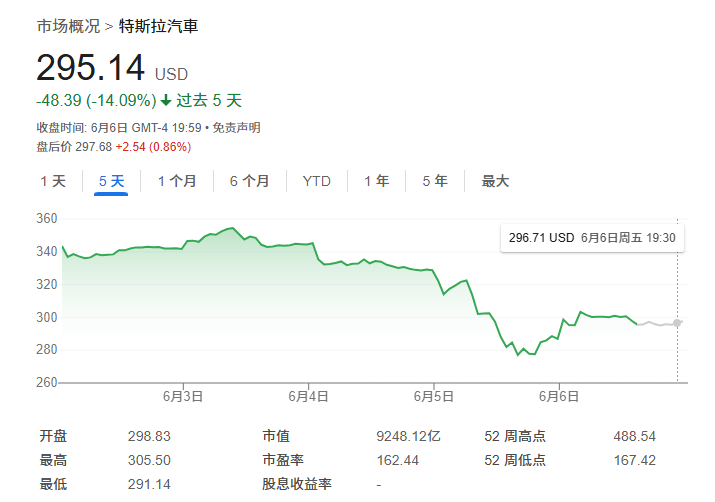
Task: Show the 1 年 chart range
Action: pyautogui.click(x=376, y=181)
